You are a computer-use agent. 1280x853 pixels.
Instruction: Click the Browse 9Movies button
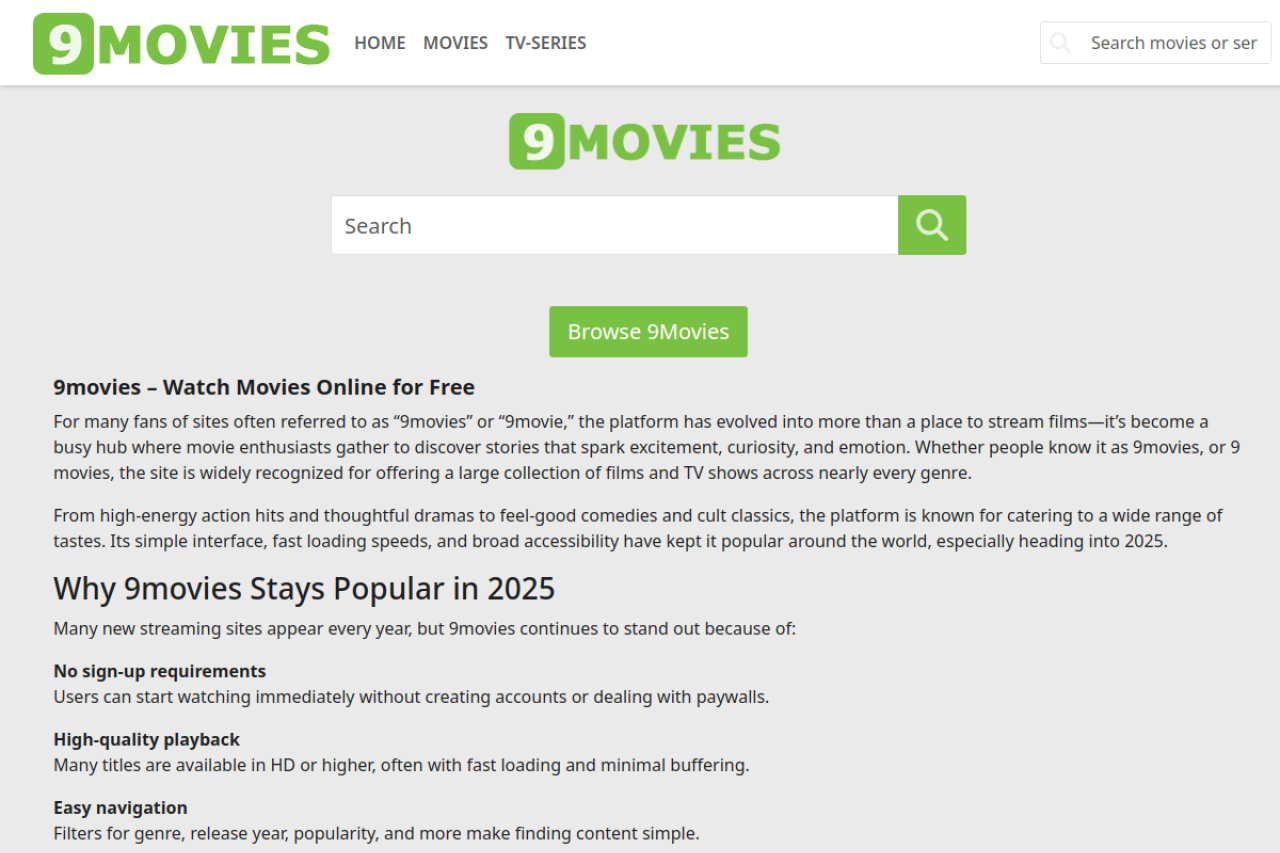click(x=648, y=332)
